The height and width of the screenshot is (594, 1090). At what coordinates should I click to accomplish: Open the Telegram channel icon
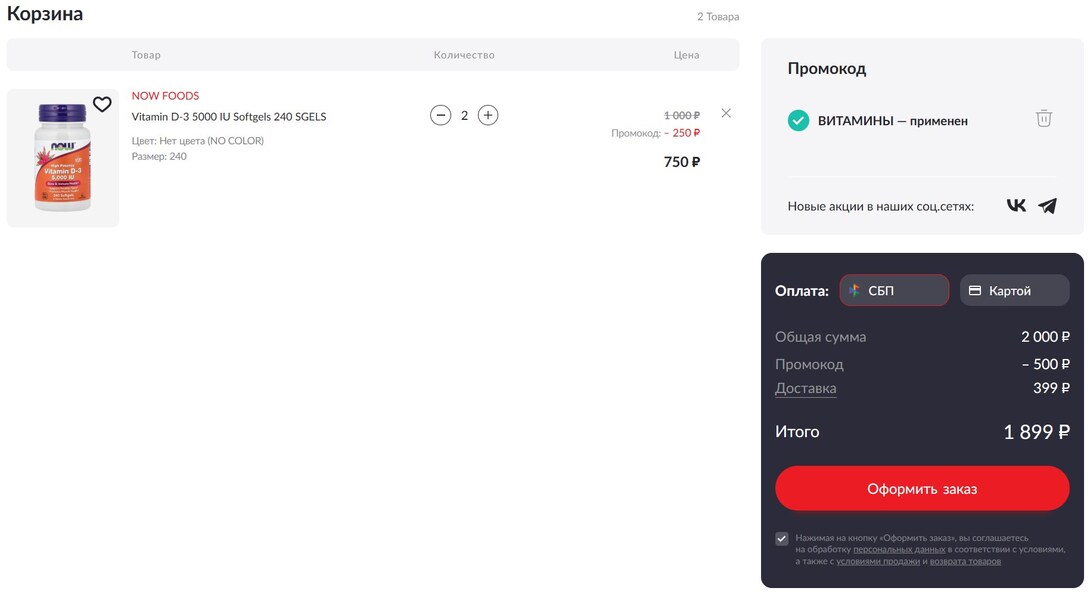pyautogui.click(x=1047, y=206)
